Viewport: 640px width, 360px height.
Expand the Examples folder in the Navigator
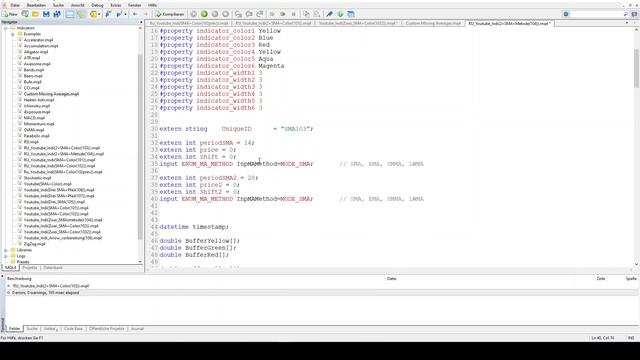[13, 34]
